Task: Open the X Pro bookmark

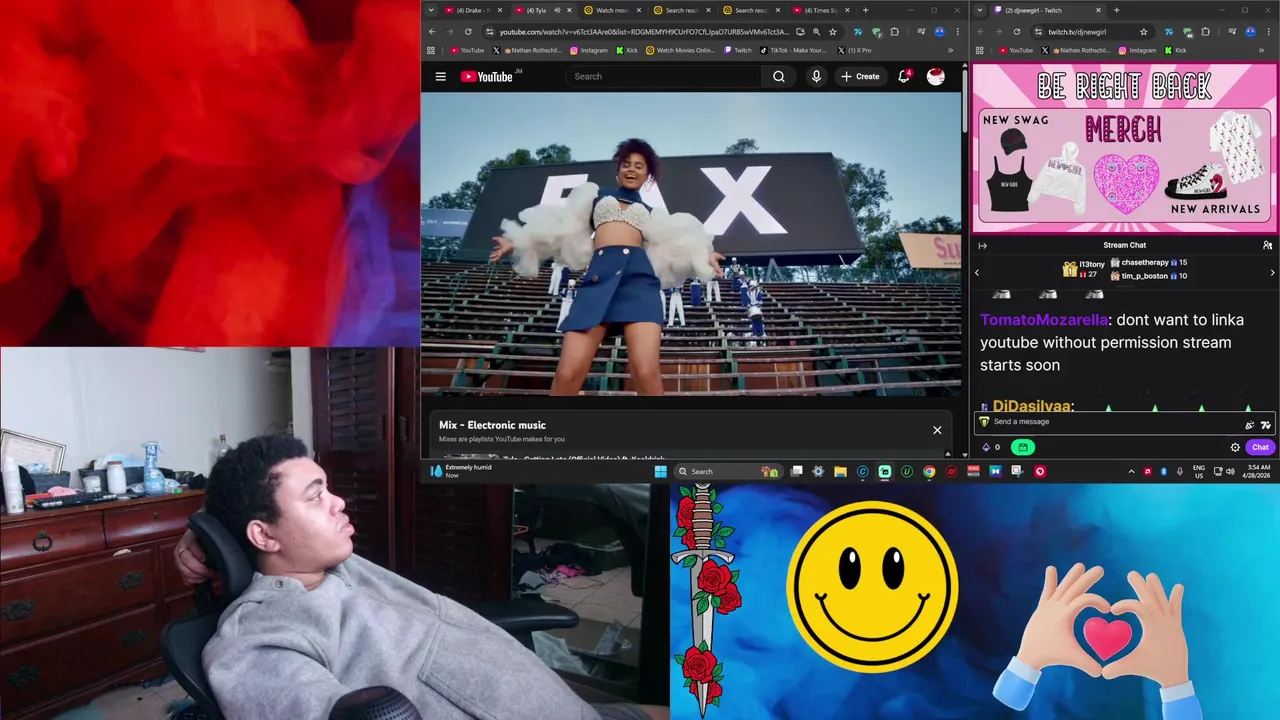Action: click(854, 50)
